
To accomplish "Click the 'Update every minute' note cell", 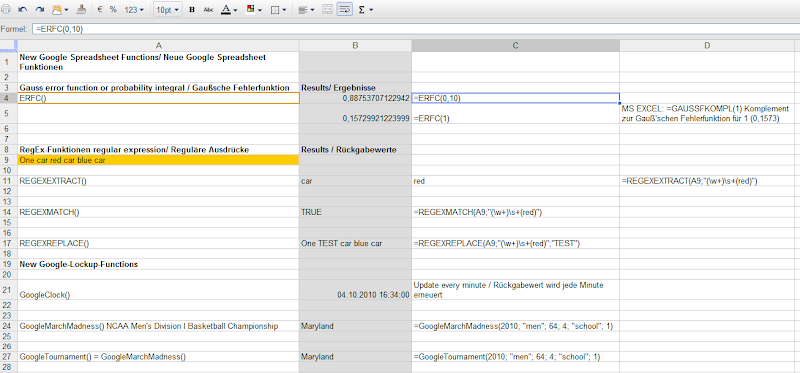I will tap(515, 289).
